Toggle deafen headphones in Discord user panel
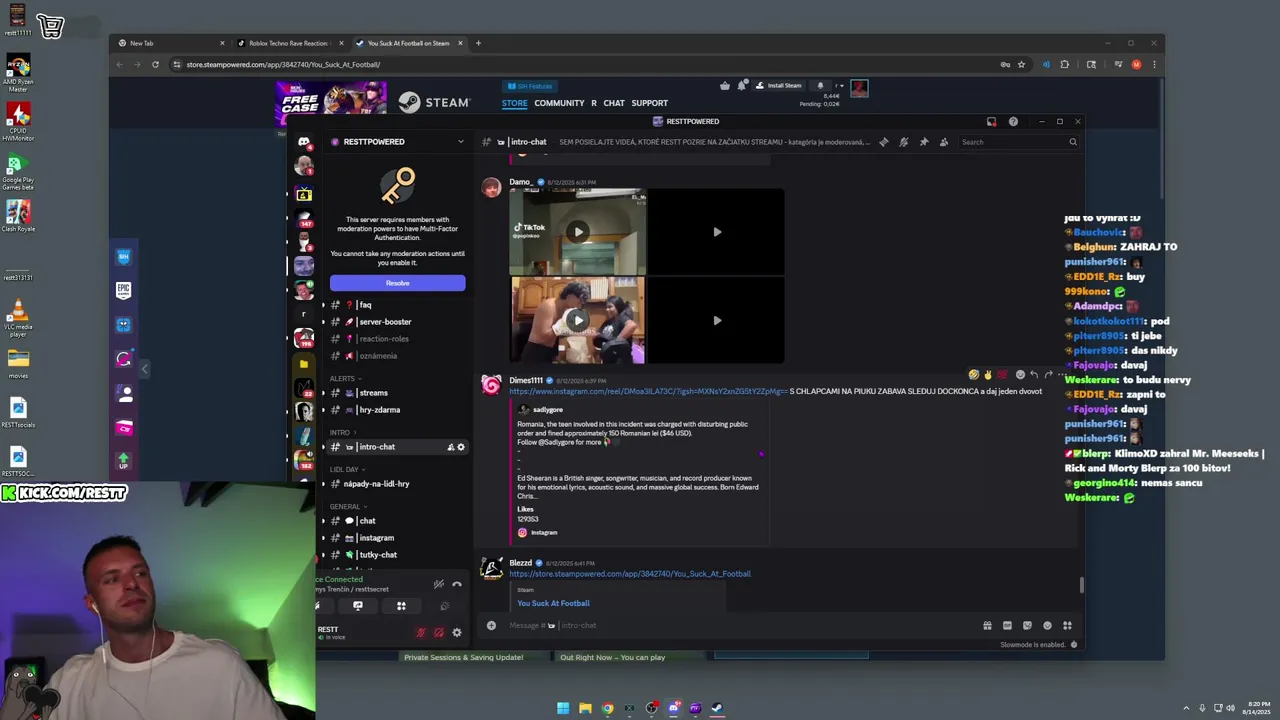The height and width of the screenshot is (720, 1280). pos(439,633)
